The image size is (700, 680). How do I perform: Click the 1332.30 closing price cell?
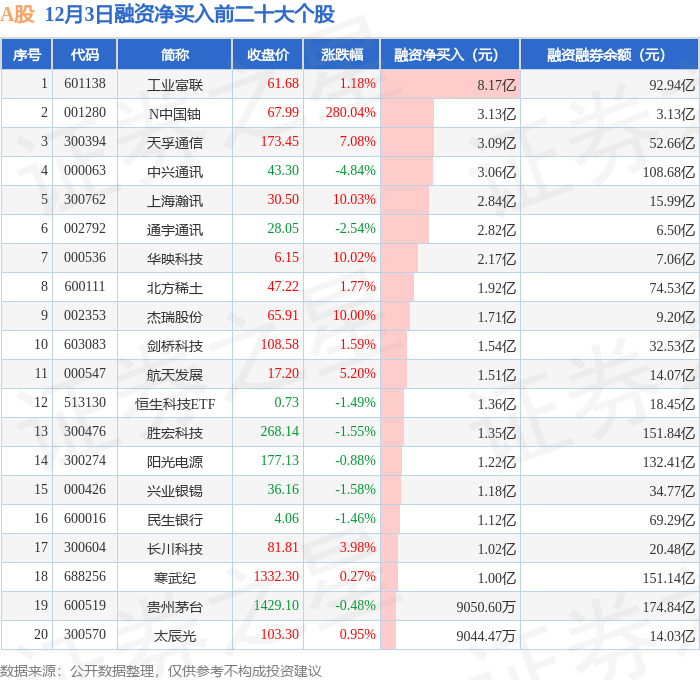click(x=276, y=576)
